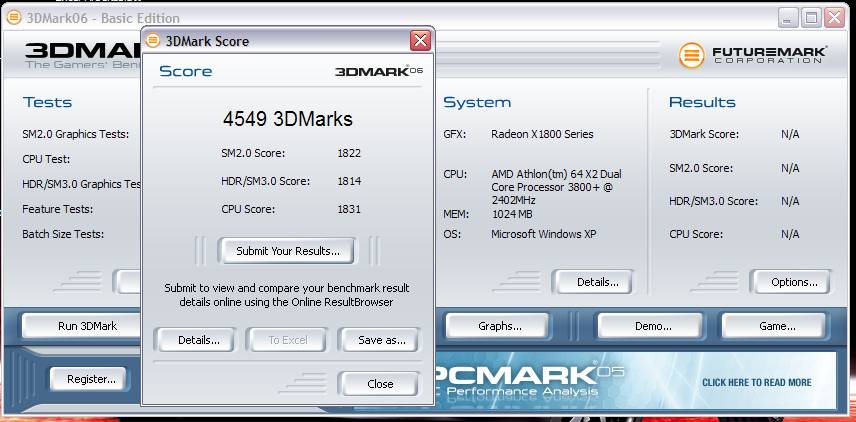Click the AMD Athlon 64 X2 CPU text
856x422 pixels.
[x=556, y=187]
